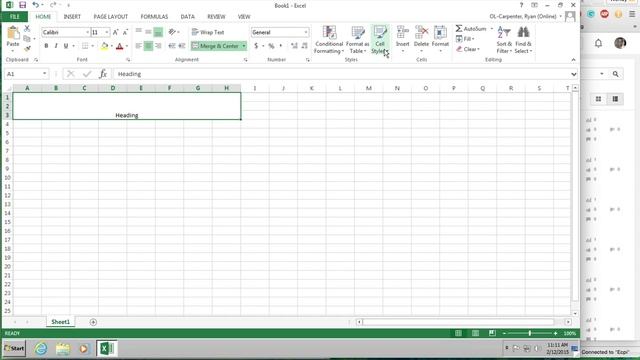Open Merge & Center dropdown arrow
640x360 pixels.
[244, 46]
